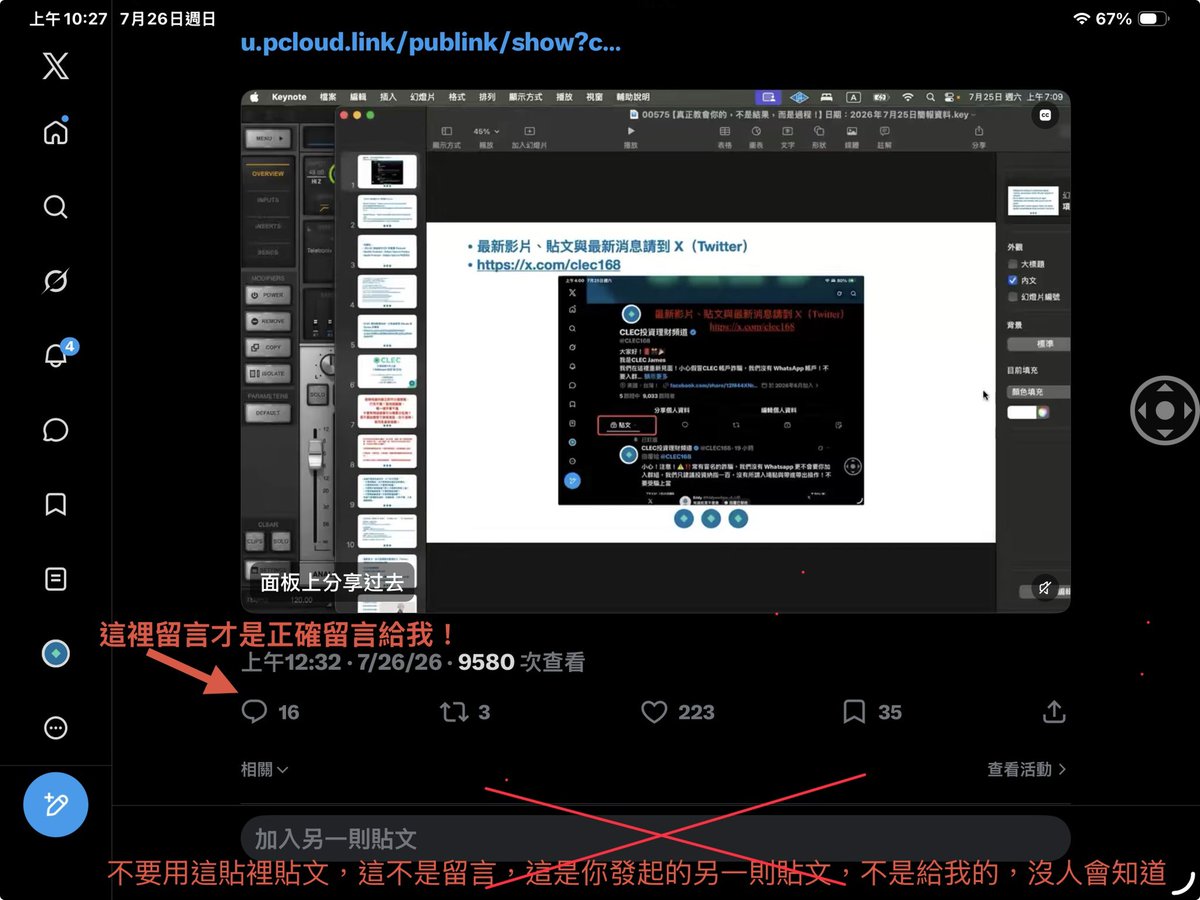
Task: Like the post with 223 likes
Action: point(677,712)
